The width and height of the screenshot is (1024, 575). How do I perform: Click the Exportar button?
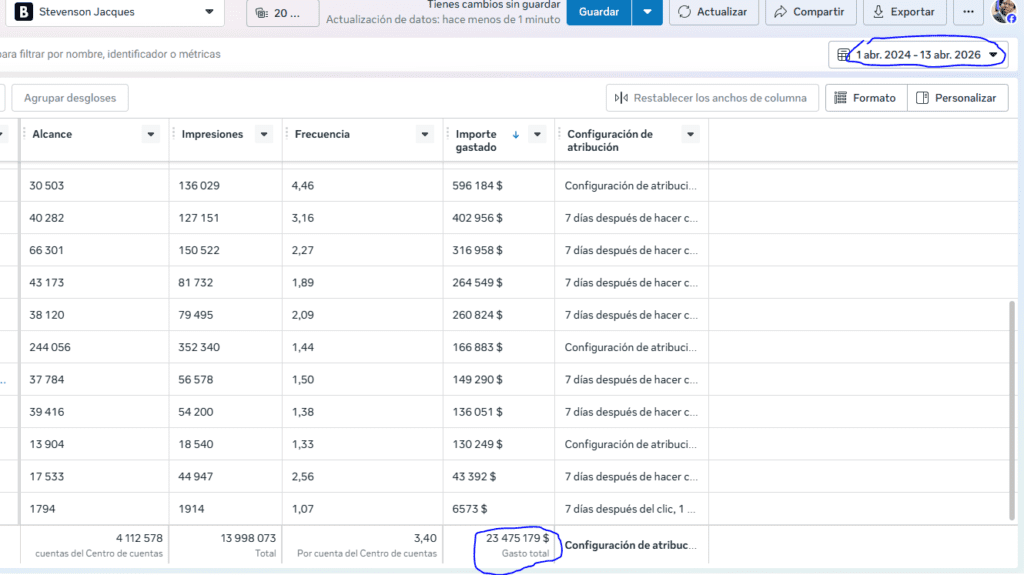[904, 12]
